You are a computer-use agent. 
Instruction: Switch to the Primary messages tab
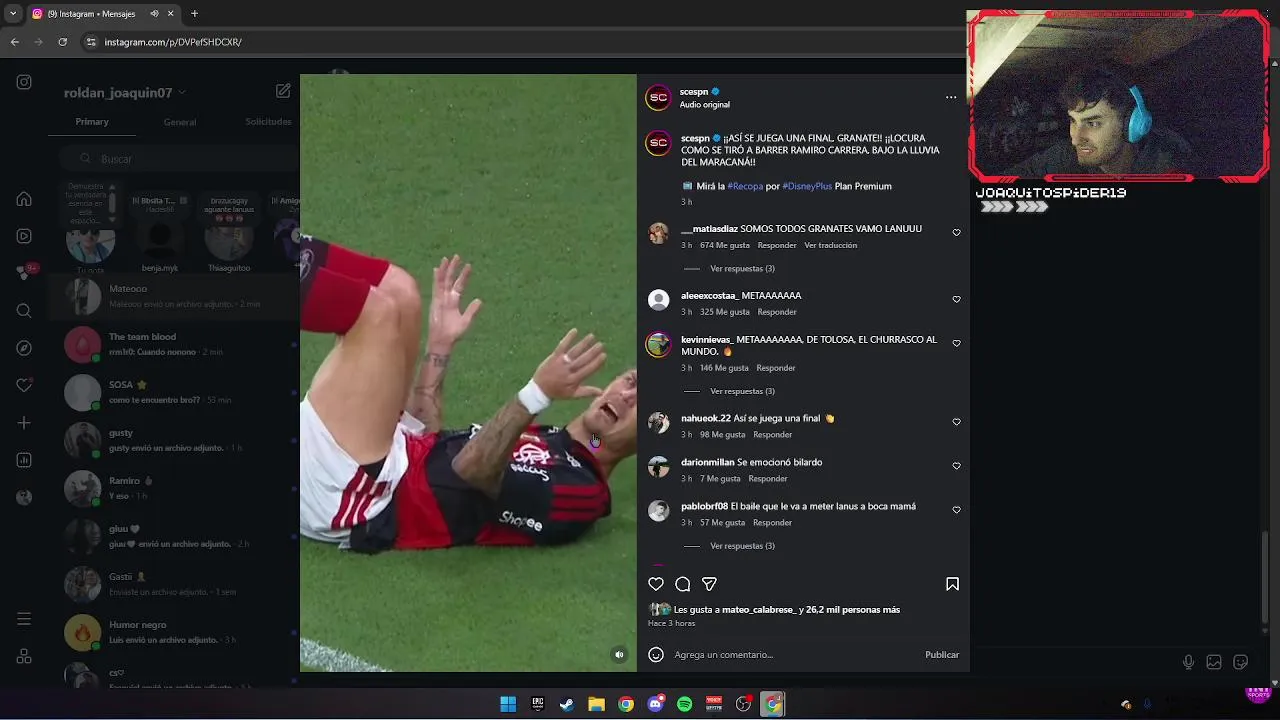[x=92, y=122]
